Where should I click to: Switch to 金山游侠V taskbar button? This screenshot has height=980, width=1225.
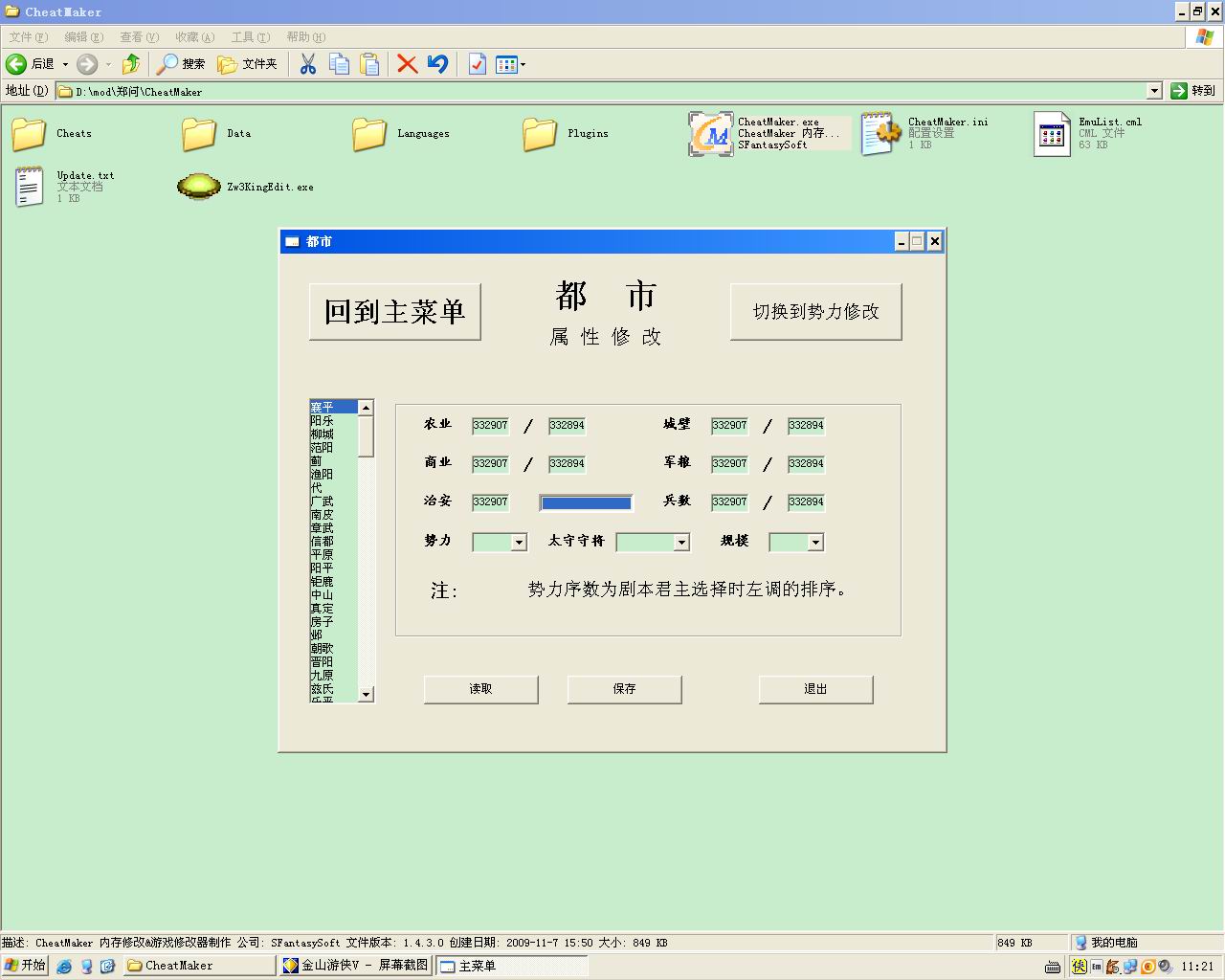(356, 966)
